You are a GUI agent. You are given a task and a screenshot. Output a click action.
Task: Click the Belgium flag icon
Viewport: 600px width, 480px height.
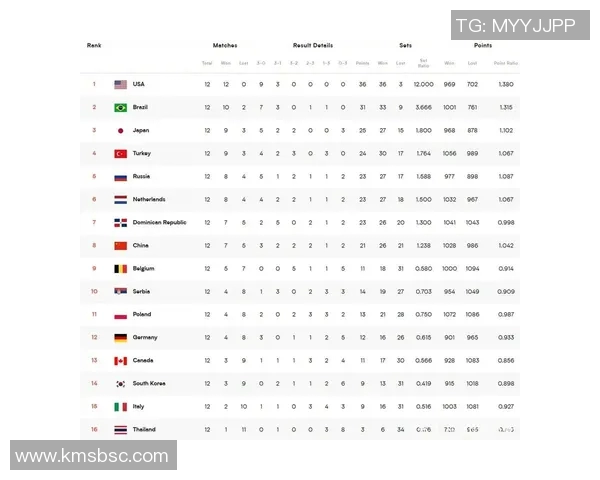[121, 268]
